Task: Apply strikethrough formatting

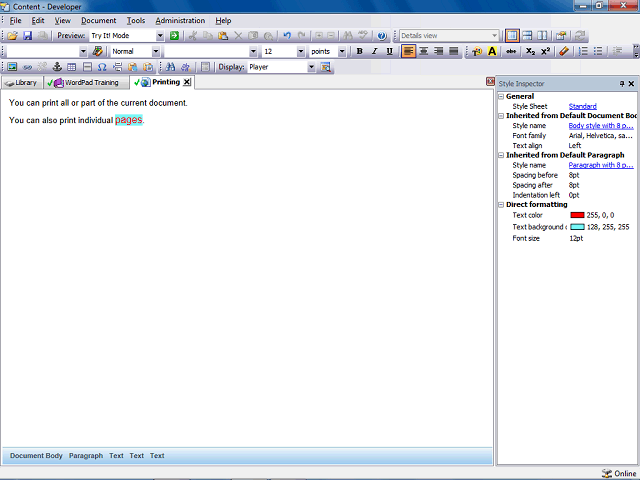Action: pyautogui.click(x=511, y=51)
